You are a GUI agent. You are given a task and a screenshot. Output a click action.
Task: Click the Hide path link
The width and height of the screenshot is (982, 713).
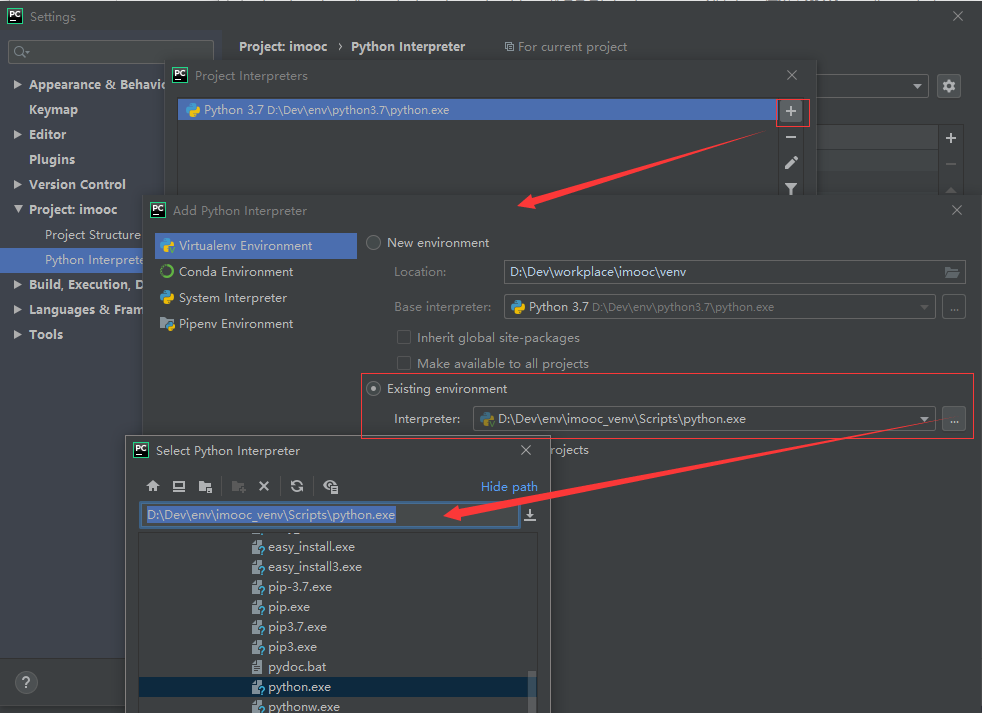(509, 486)
